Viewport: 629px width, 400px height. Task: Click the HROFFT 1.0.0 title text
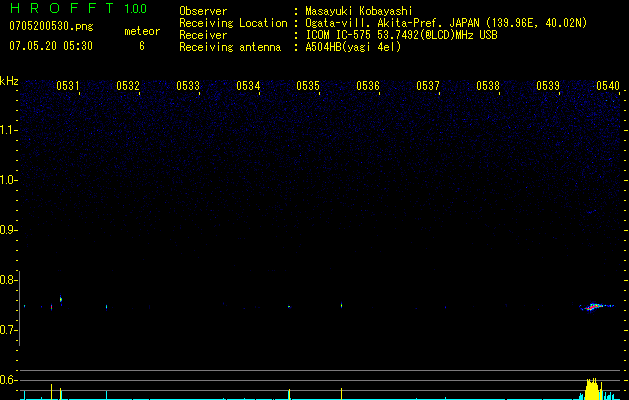click(79, 8)
